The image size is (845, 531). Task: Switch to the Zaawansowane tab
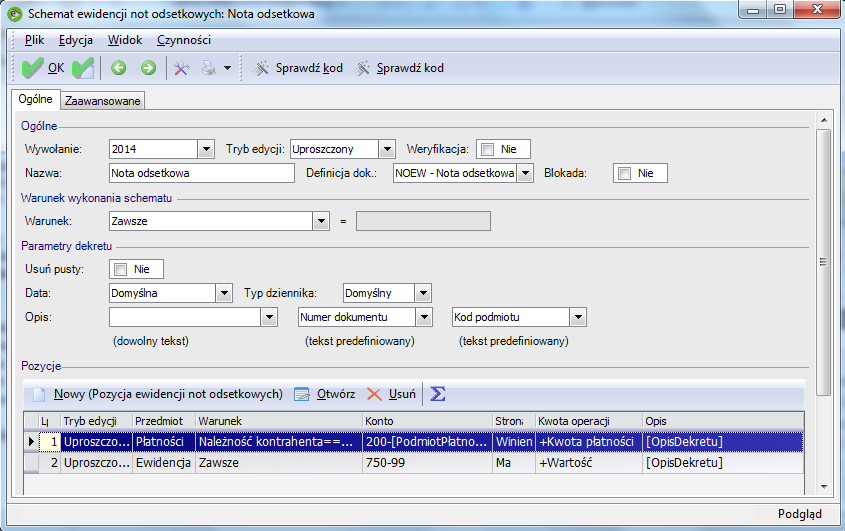click(102, 101)
